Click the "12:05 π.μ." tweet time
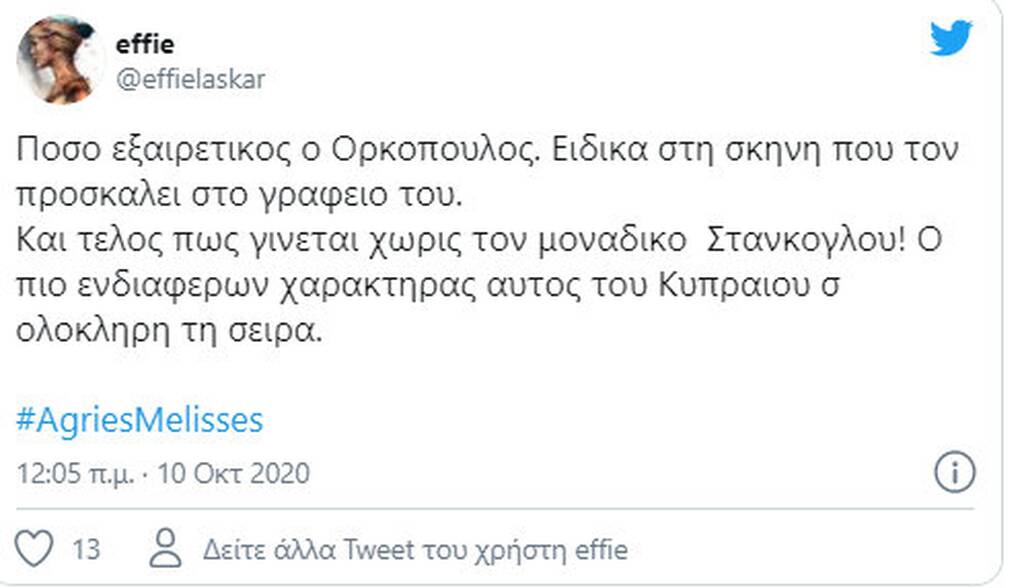This screenshot has width=1024, height=588. (x=73, y=473)
